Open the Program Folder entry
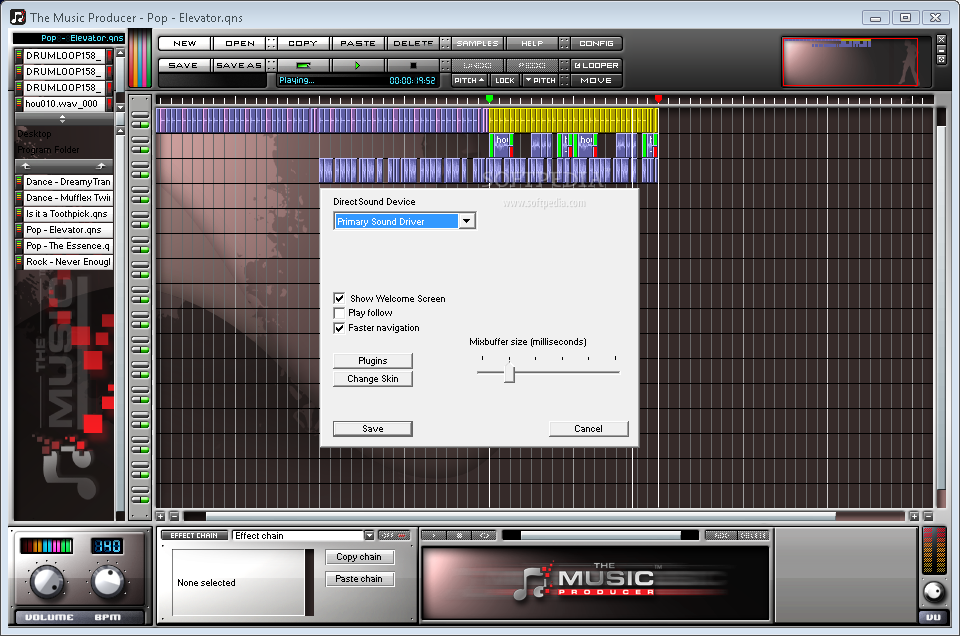 click(48, 149)
